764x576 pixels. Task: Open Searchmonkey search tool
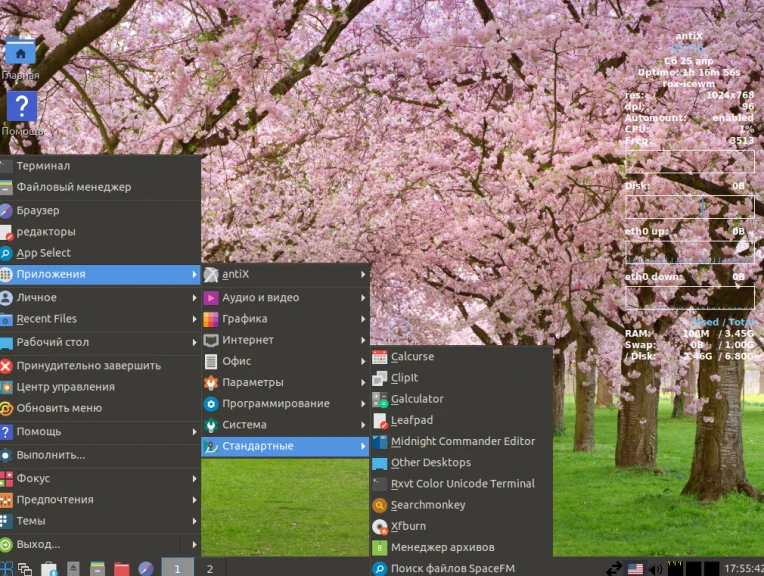[427, 505]
